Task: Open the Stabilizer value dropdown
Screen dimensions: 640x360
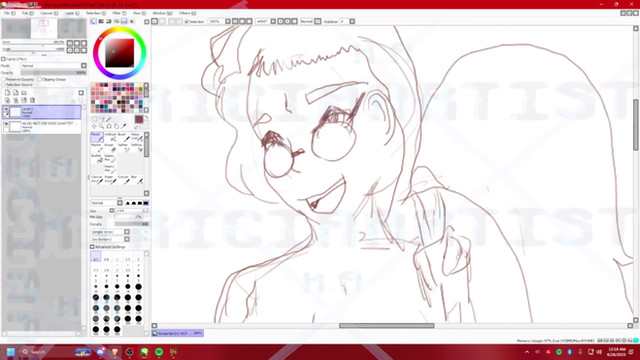Action: click(x=352, y=21)
